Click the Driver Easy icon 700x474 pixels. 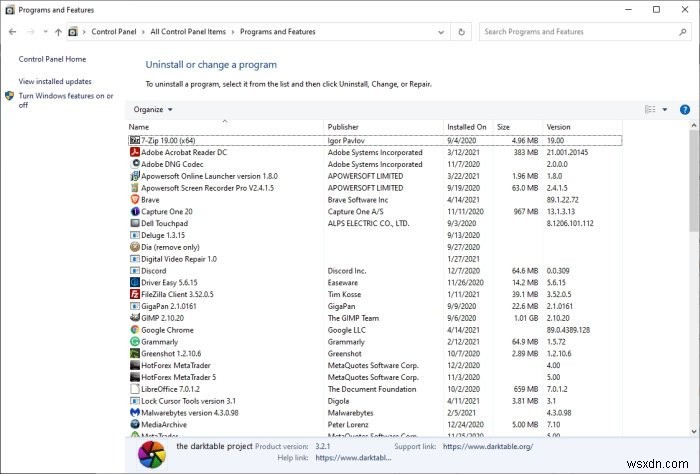pos(134,283)
